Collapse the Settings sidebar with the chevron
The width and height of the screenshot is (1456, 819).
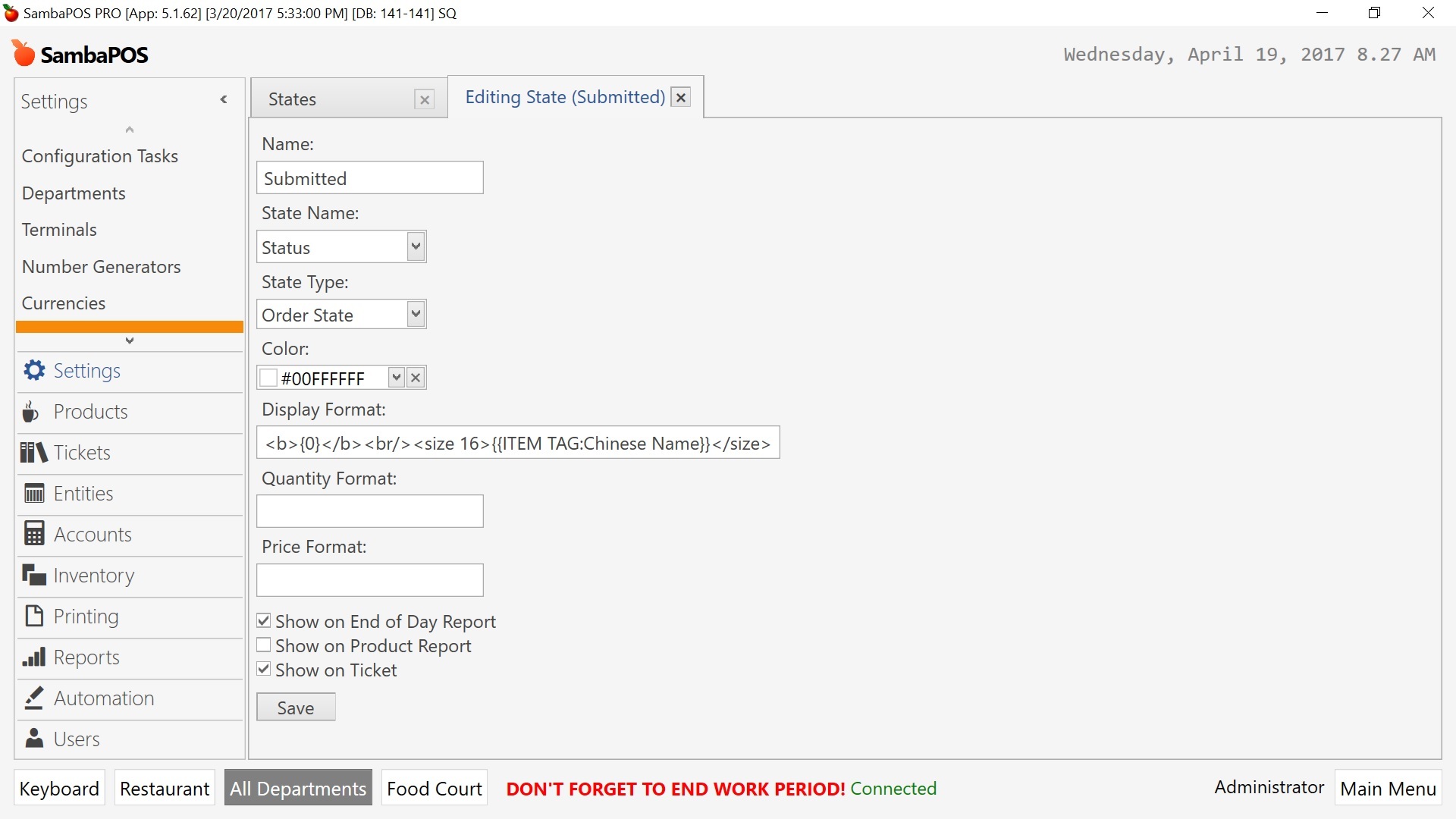224,99
